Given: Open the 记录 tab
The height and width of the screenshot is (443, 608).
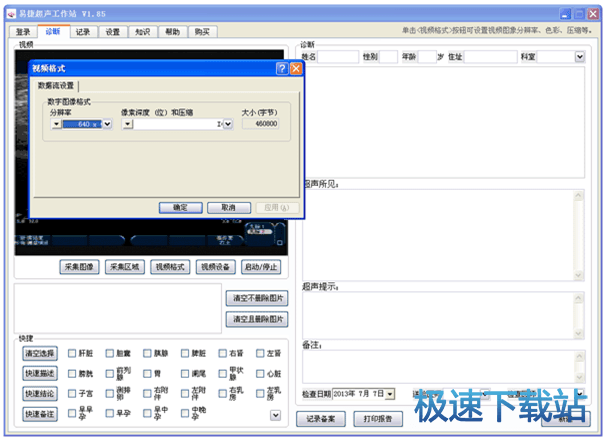Looking at the screenshot, I should tap(83, 32).
